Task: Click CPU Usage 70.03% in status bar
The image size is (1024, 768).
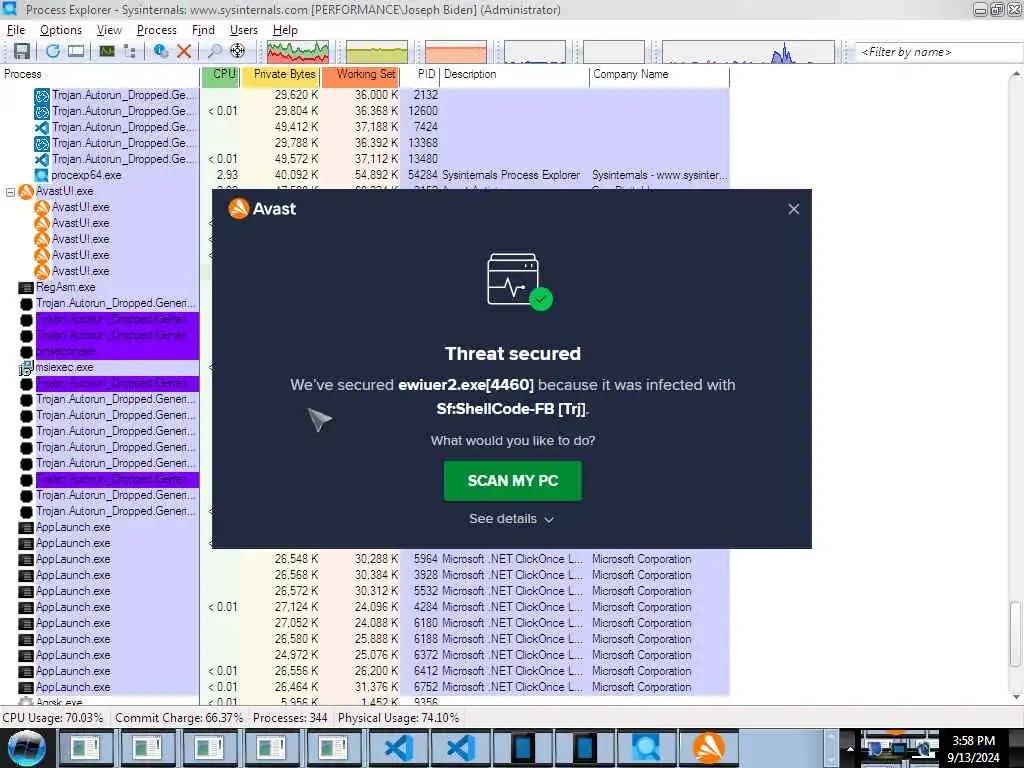Action: (53, 718)
